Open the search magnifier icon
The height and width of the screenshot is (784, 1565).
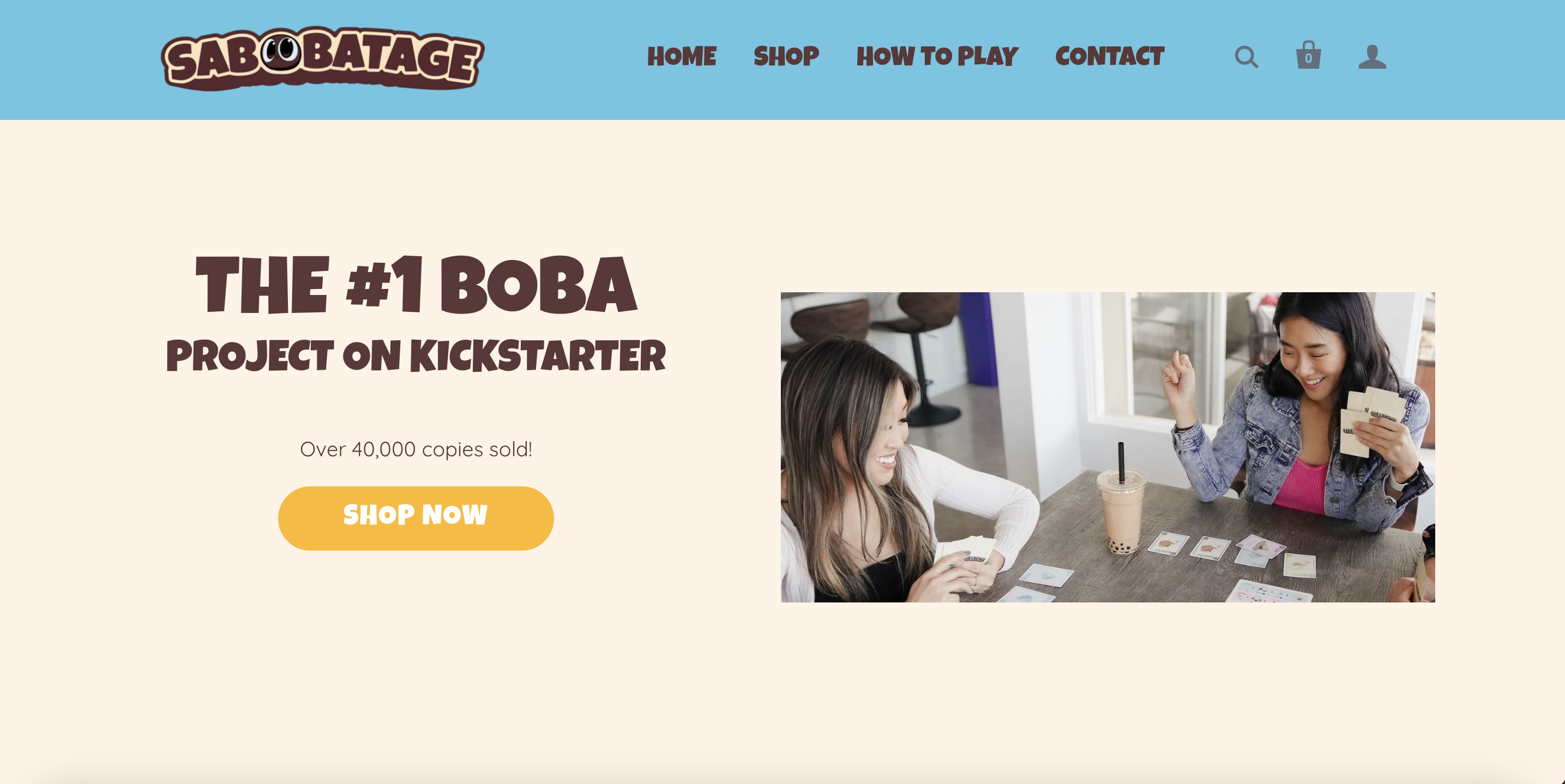[x=1246, y=57]
